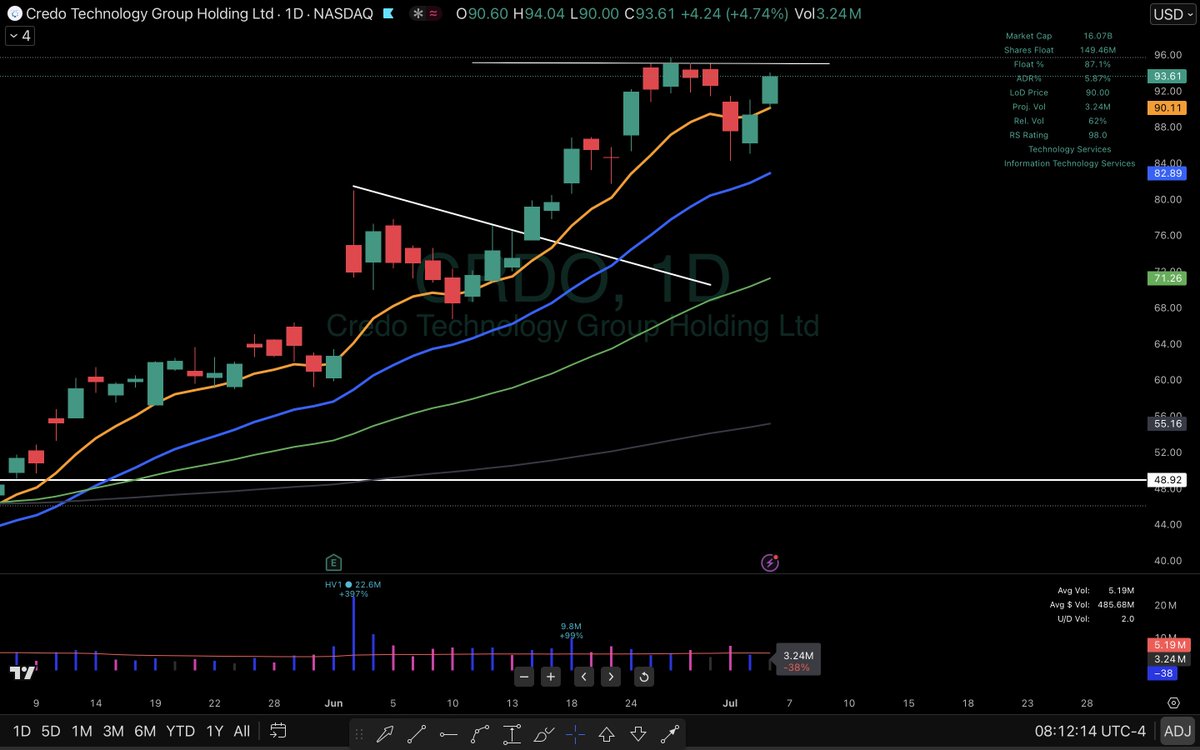Click the 82.89 blue moving average label
Image resolution: width=1200 pixels, height=750 pixels.
(x=1168, y=173)
